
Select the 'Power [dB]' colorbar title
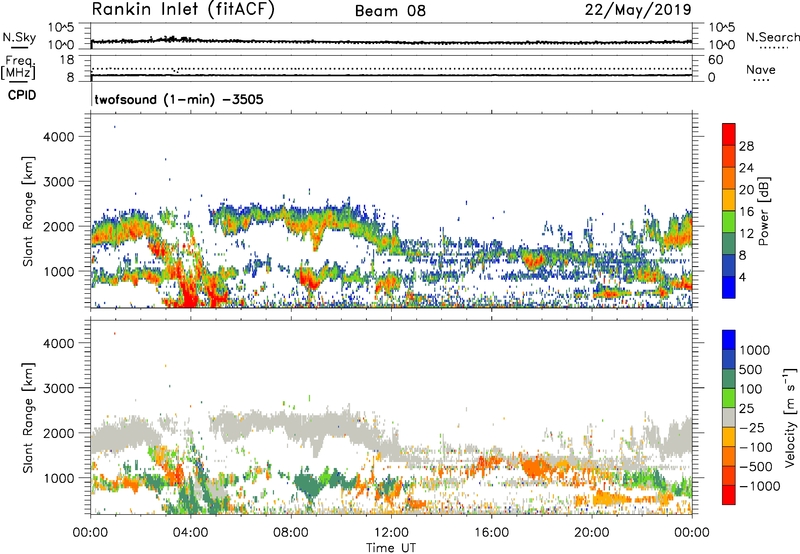tap(763, 211)
